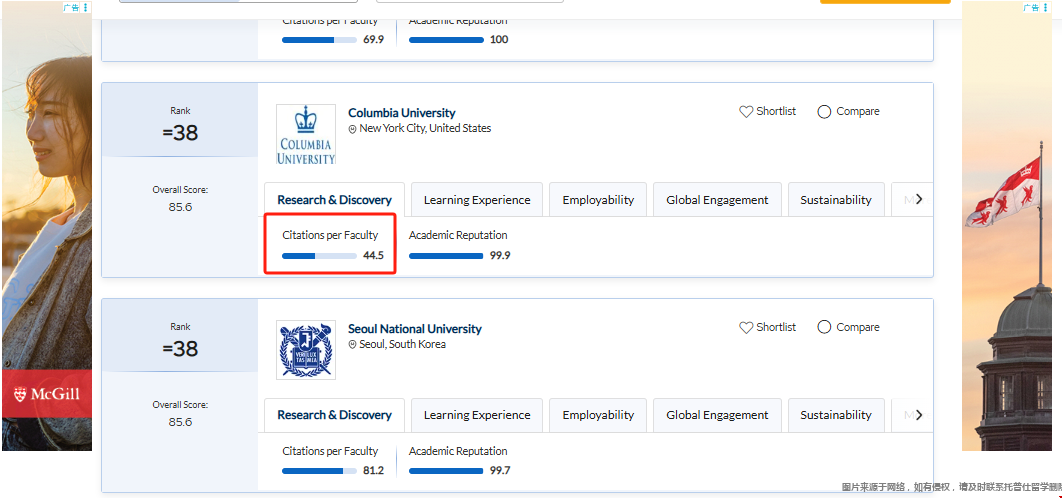
Task: Click the McGill advertisement banner on left
Action: click(47, 250)
